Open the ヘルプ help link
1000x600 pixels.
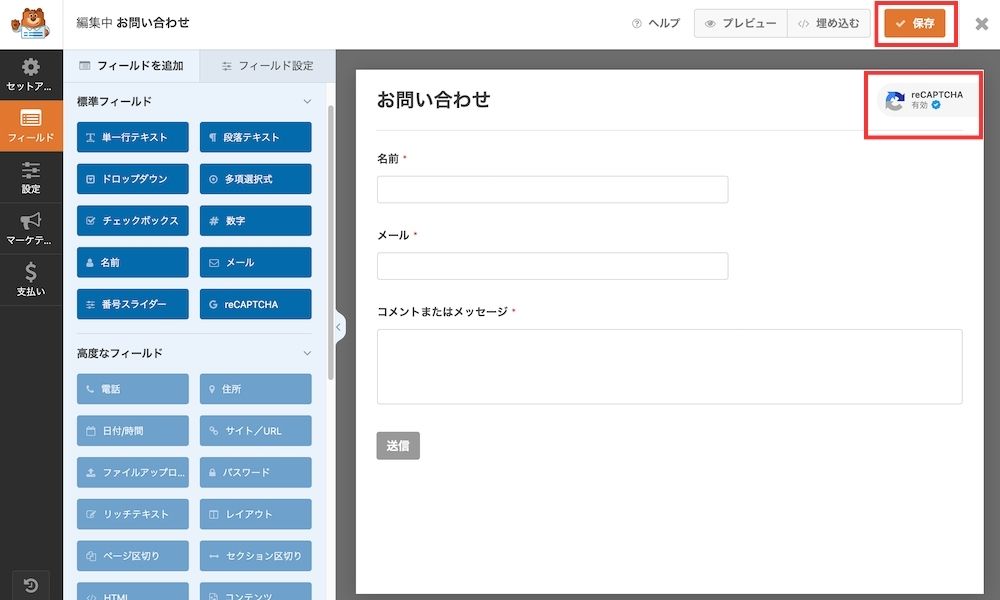pyautogui.click(x=656, y=24)
